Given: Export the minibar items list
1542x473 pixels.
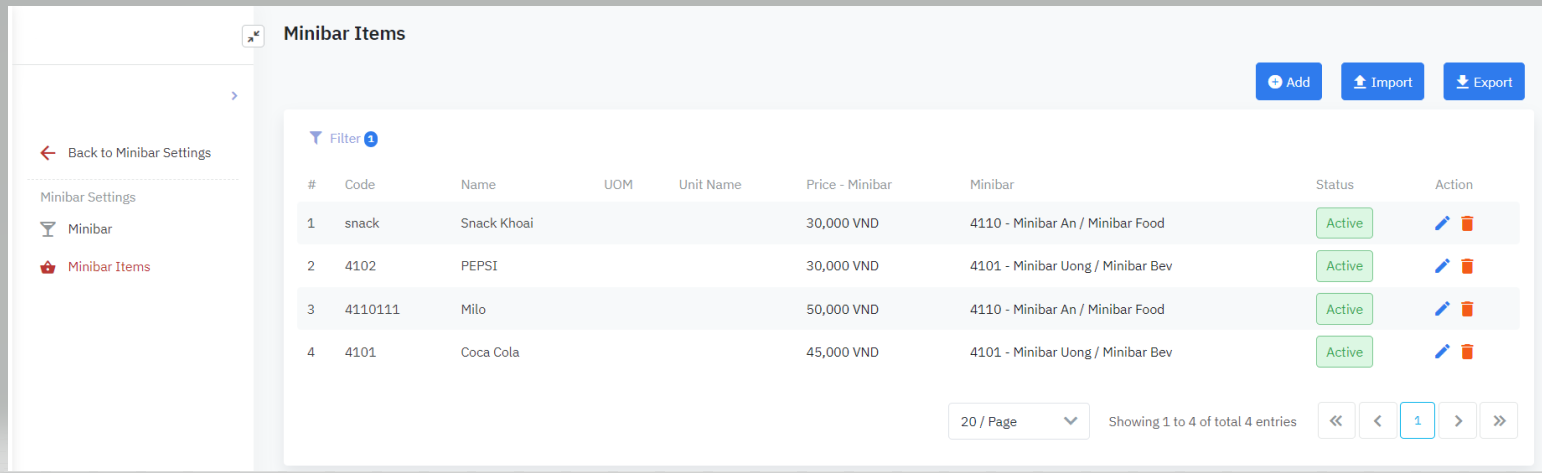Looking at the screenshot, I should point(1483,82).
